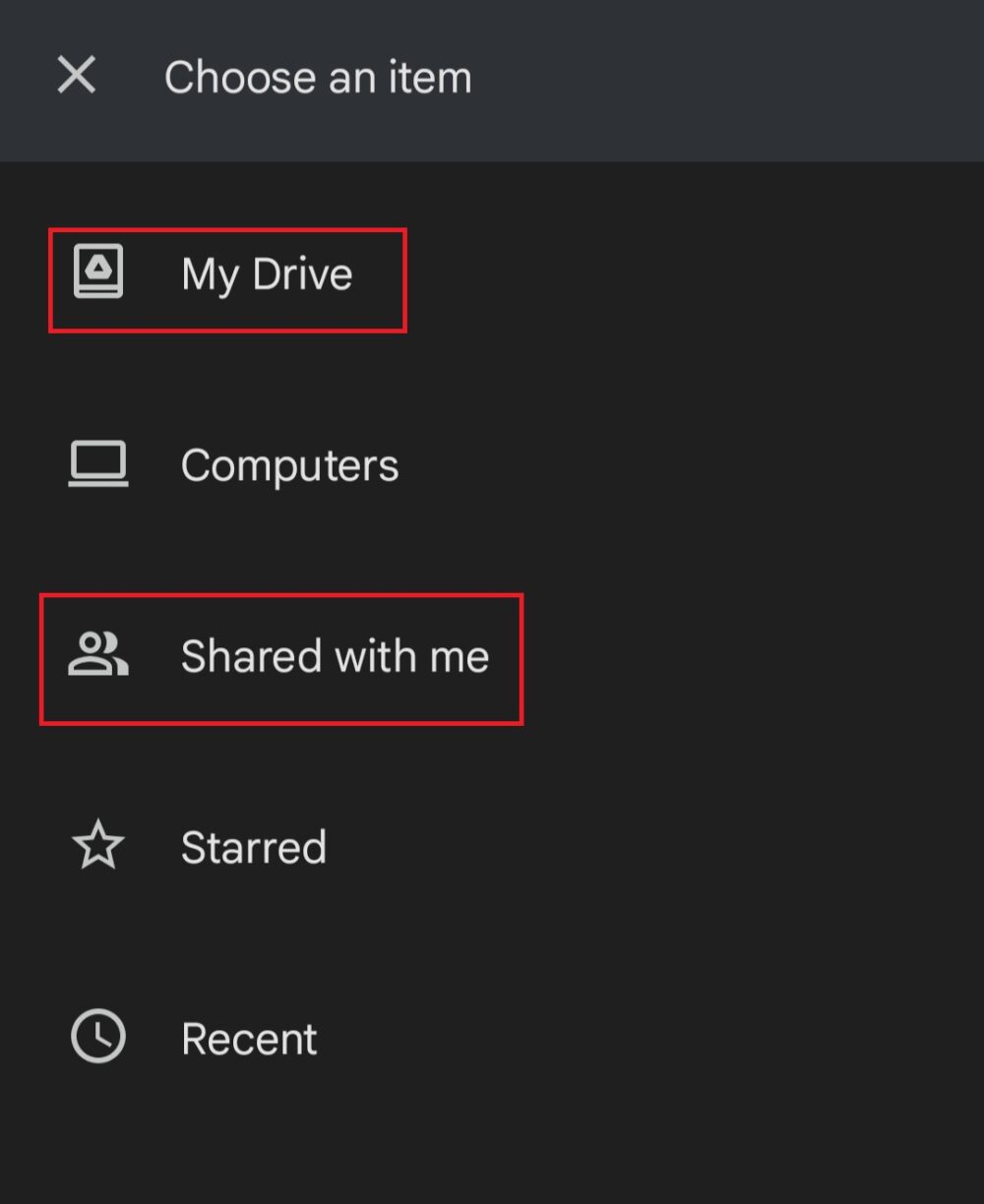Screen dimensions: 984x1204
Task: Select the My Drive icon
Action: (x=97, y=272)
